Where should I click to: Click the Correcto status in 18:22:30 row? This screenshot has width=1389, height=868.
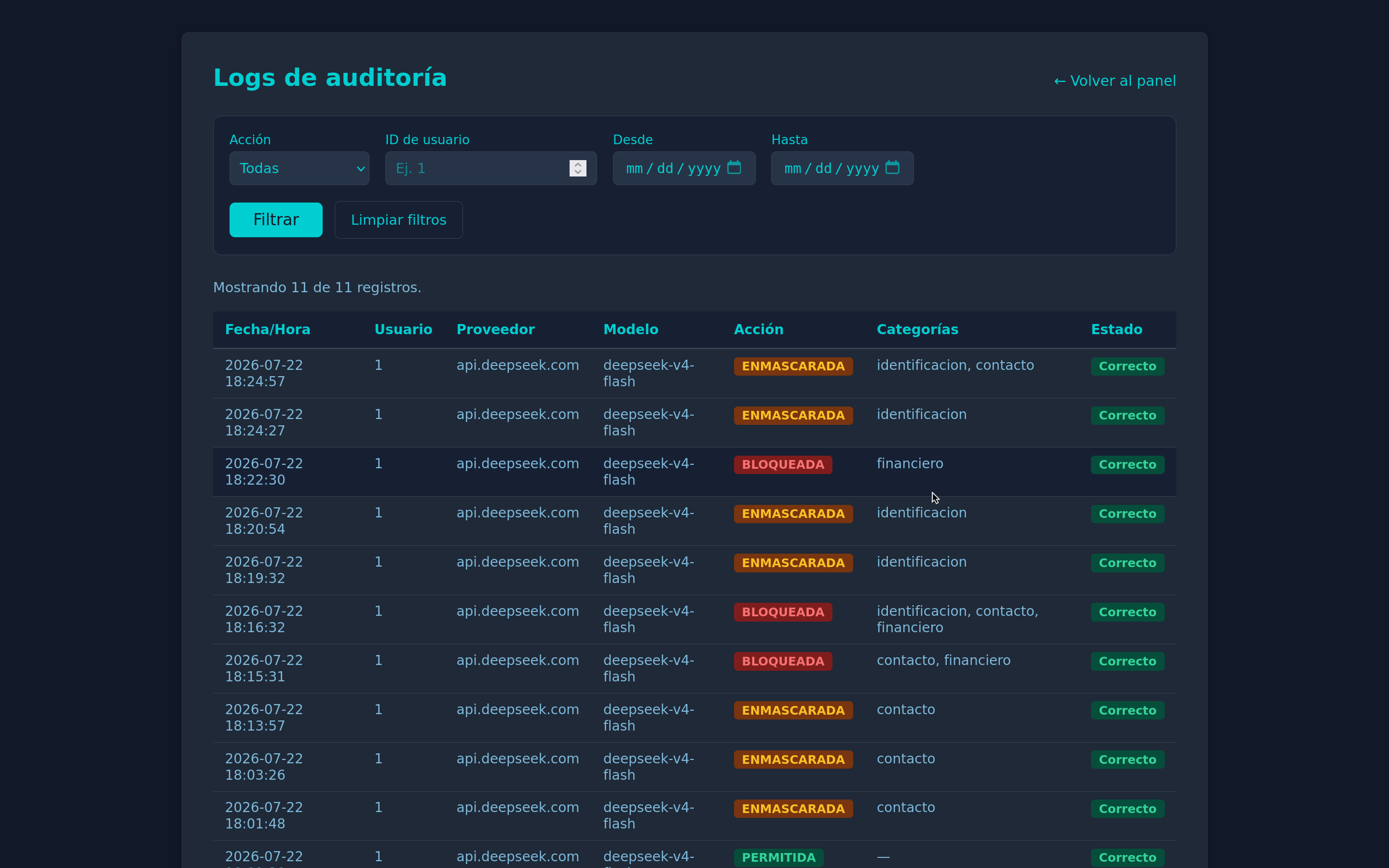tap(1127, 464)
